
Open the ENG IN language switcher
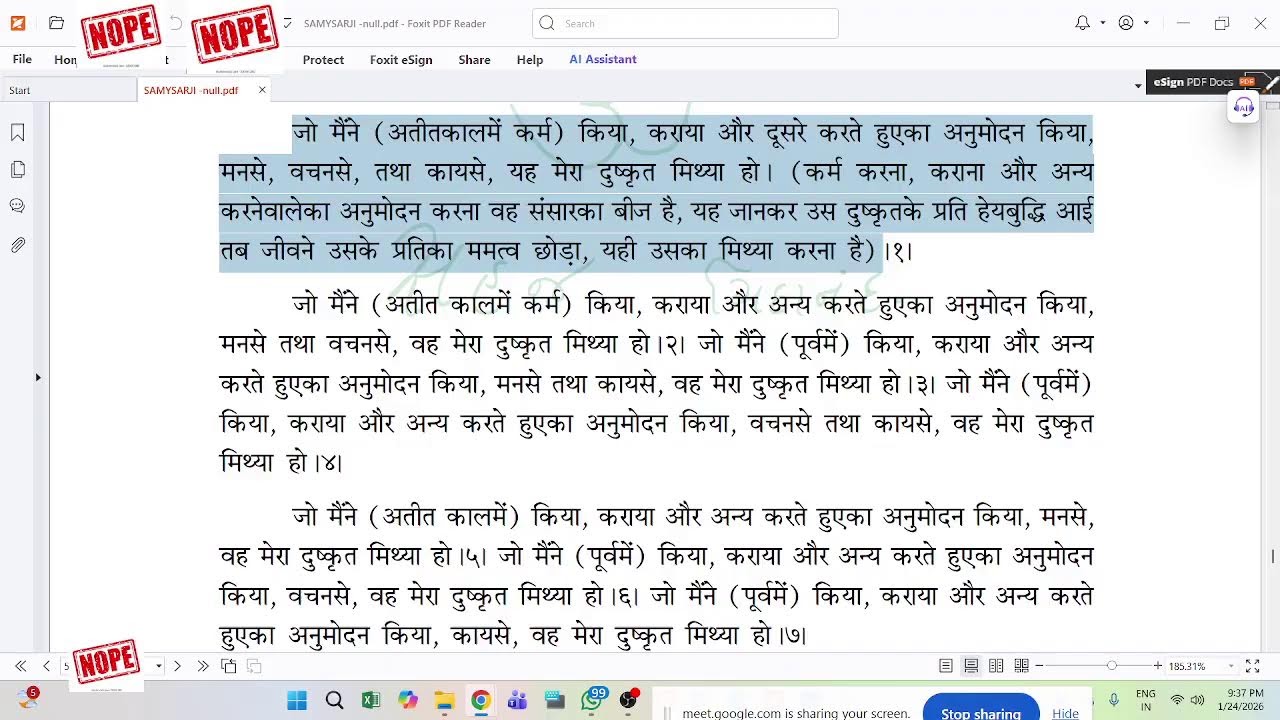click(1146, 700)
